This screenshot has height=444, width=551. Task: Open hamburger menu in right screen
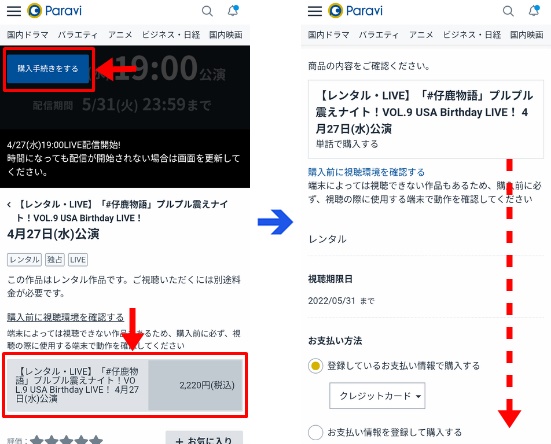click(315, 11)
